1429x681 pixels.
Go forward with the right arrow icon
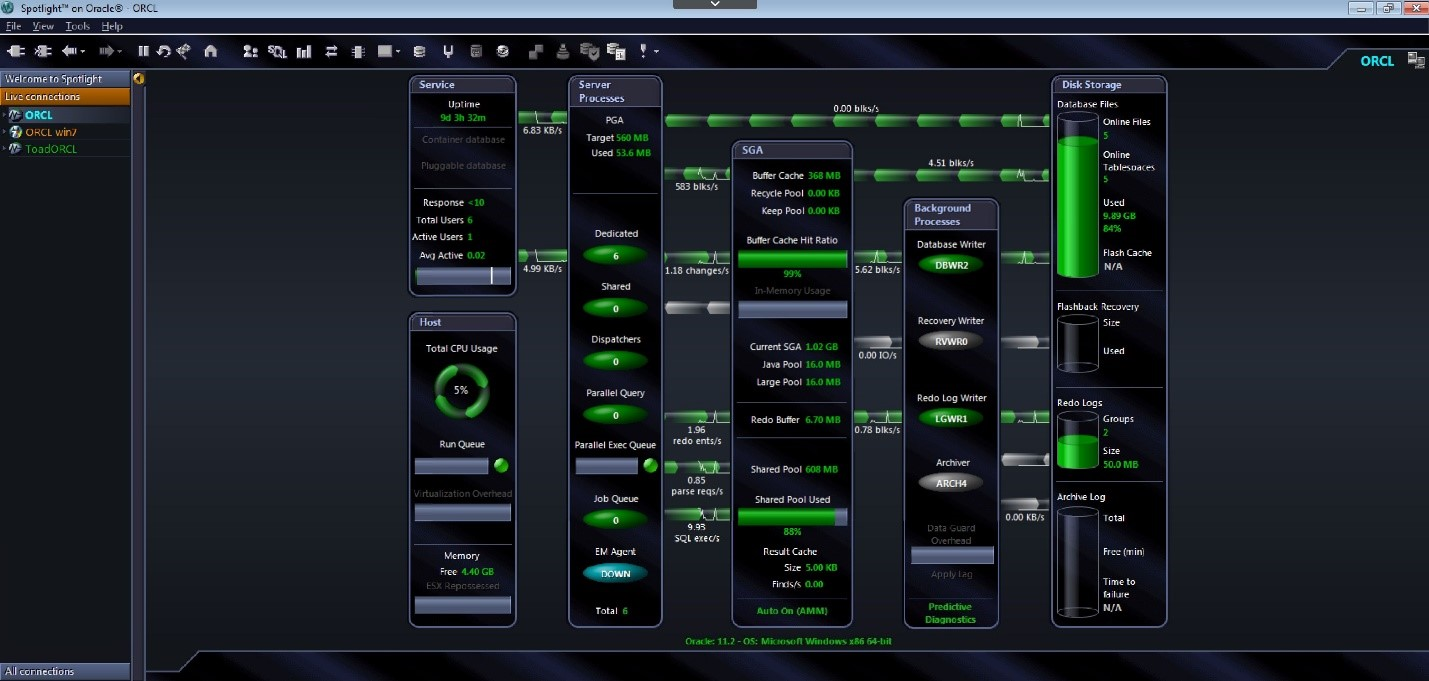coord(106,50)
